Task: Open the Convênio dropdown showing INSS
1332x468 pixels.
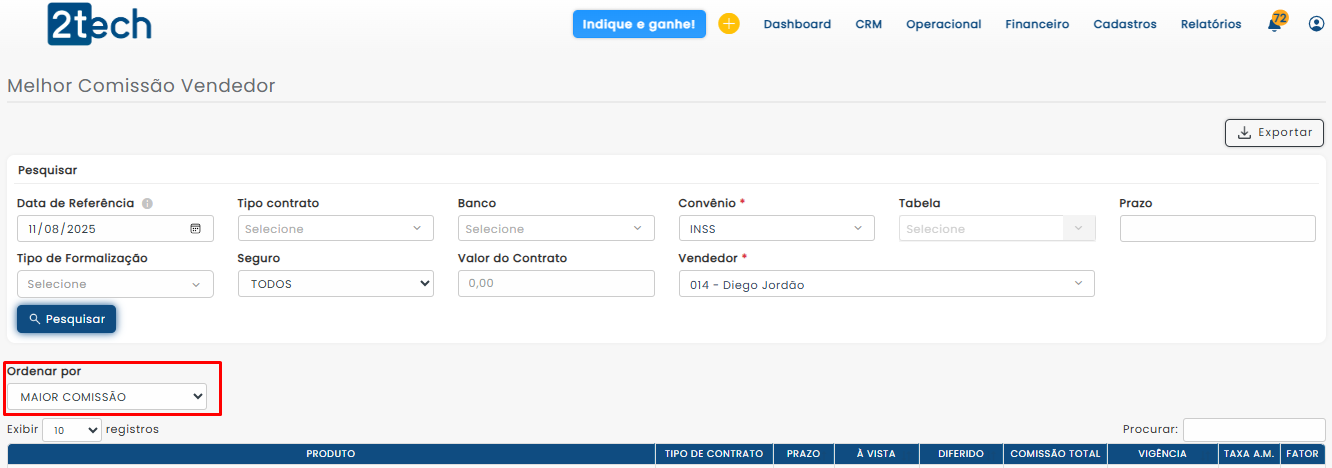Action: [x=776, y=229]
